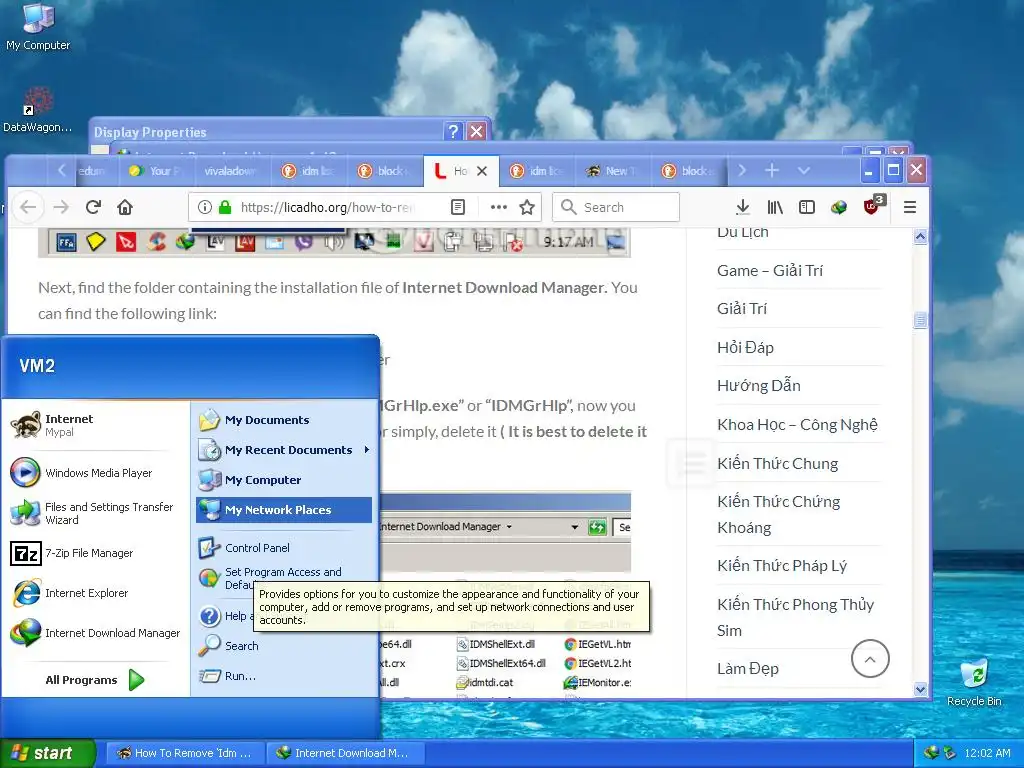This screenshot has height=768, width=1024.
Task: Open 'Khoa Học – Công Nghệ' link
Action: (x=797, y=424)
